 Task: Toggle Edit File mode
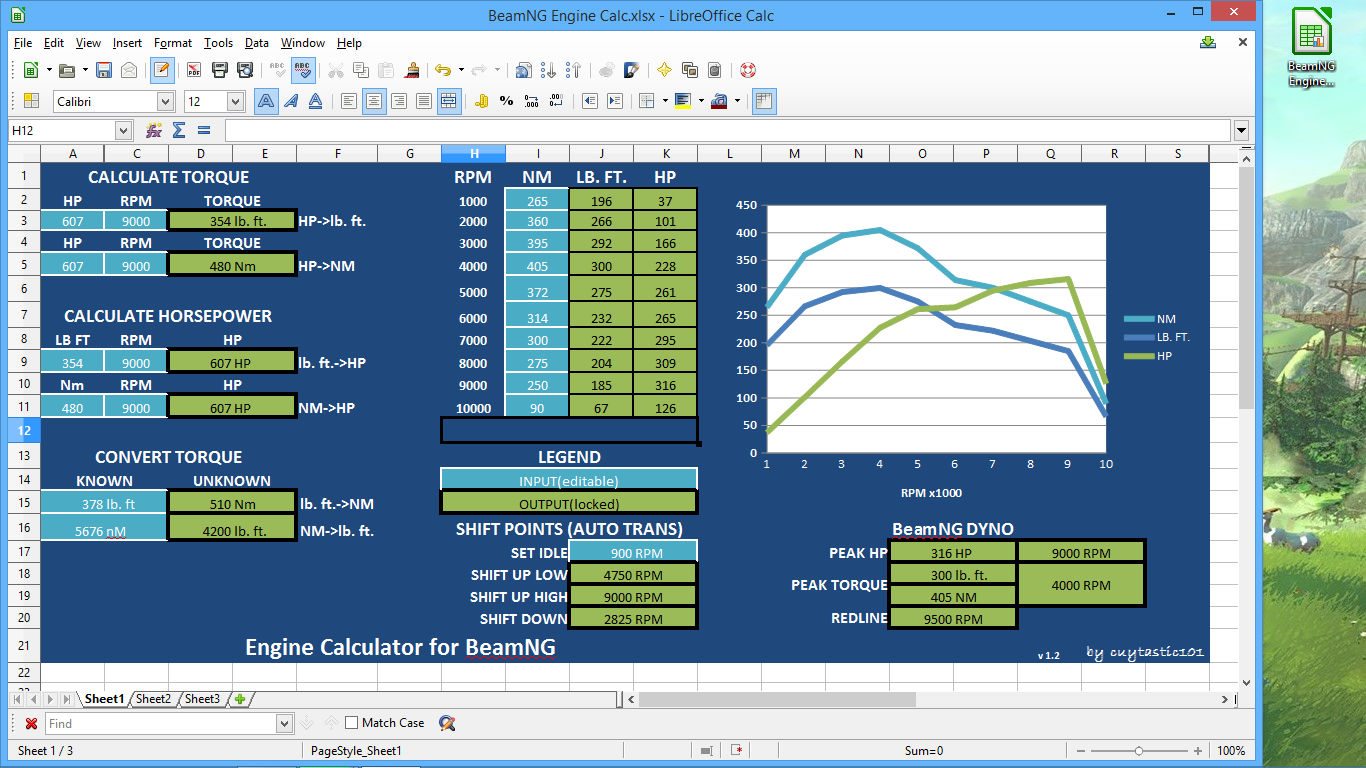tap(161, 70)
